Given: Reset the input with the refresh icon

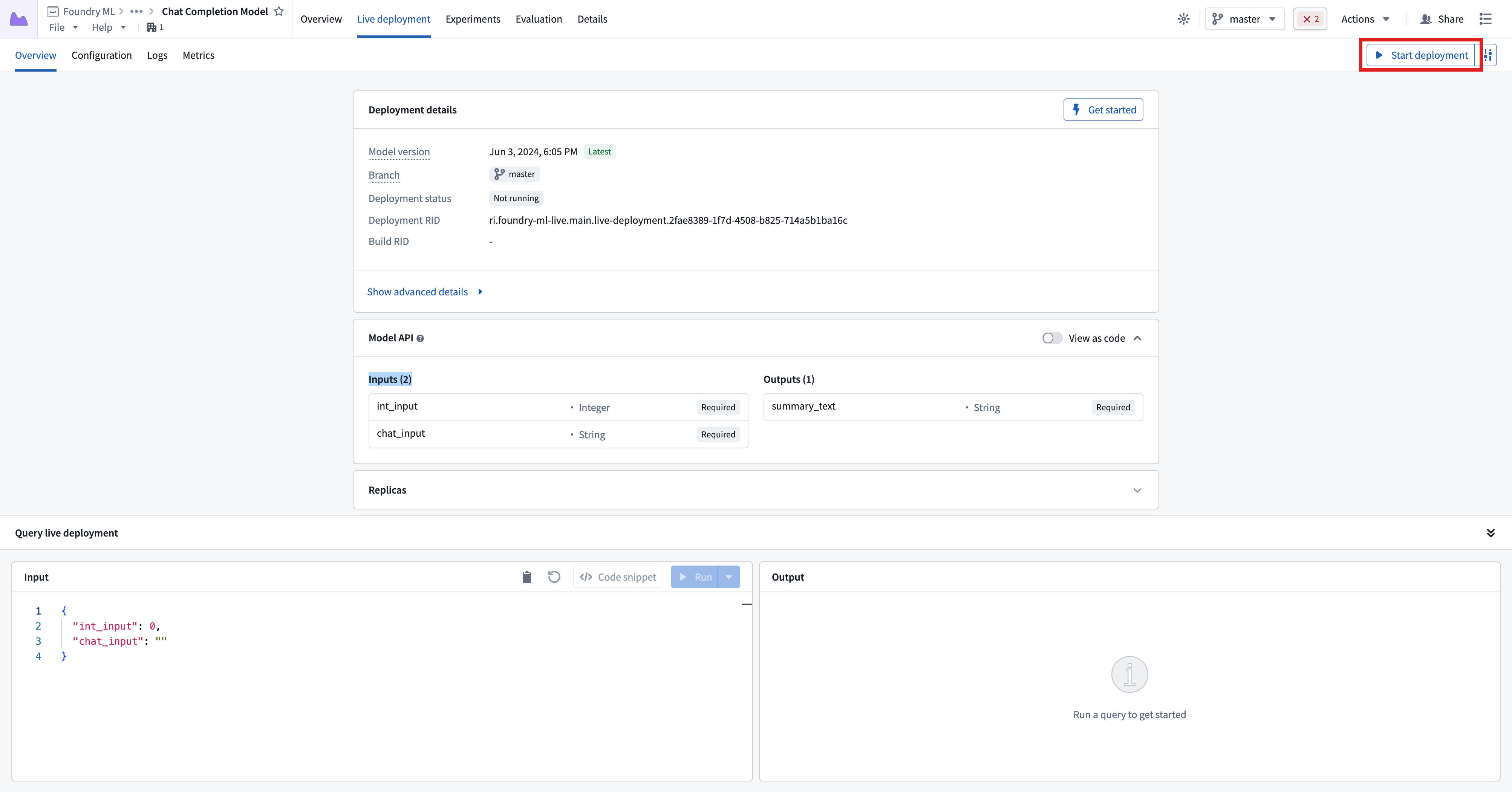Looking at the screenshot, I should coord(554,577).
